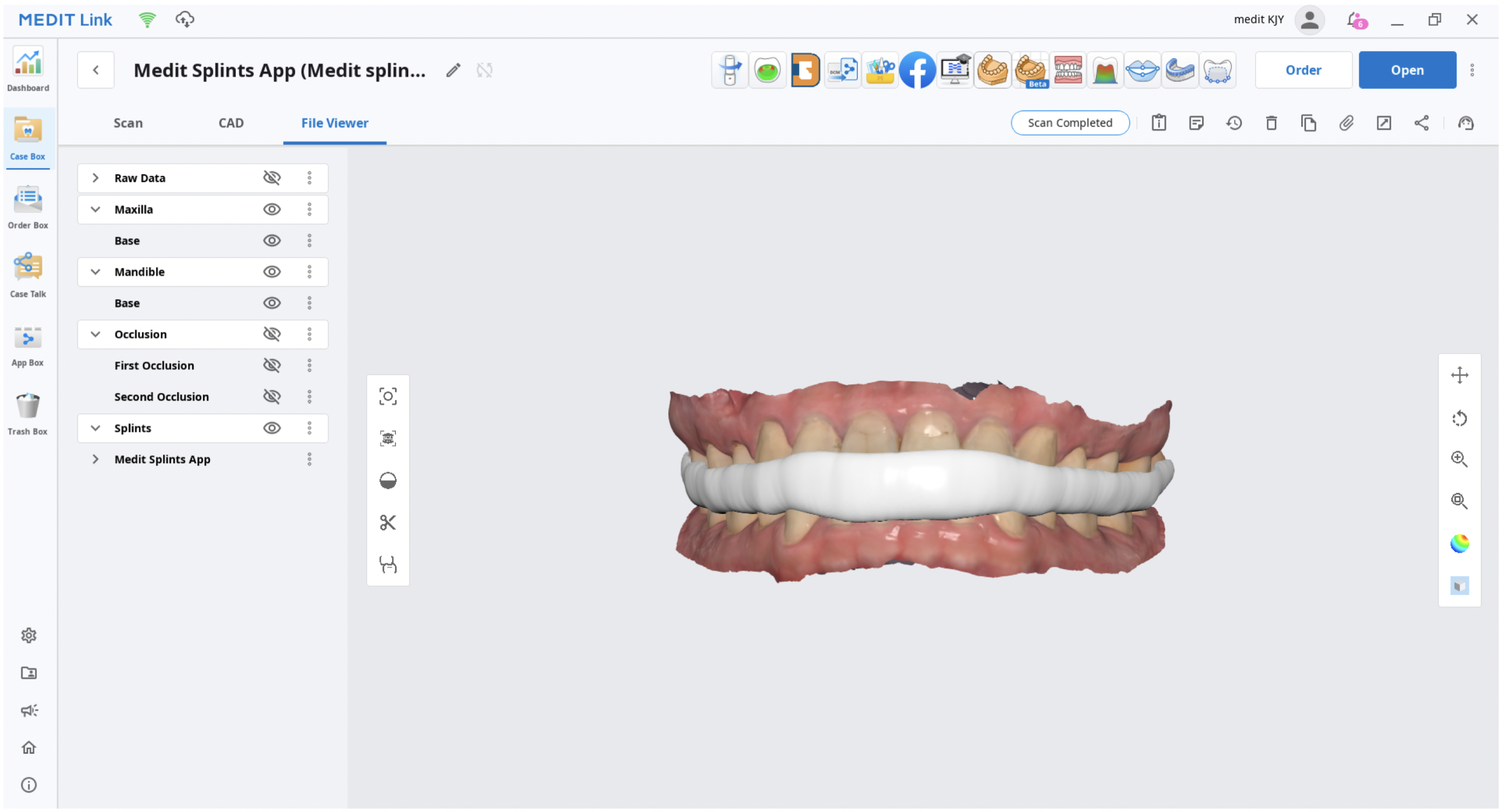Viewport: 1503px width, 812px height.
Task: Collapse the Occlusion group
Action: 95,334
